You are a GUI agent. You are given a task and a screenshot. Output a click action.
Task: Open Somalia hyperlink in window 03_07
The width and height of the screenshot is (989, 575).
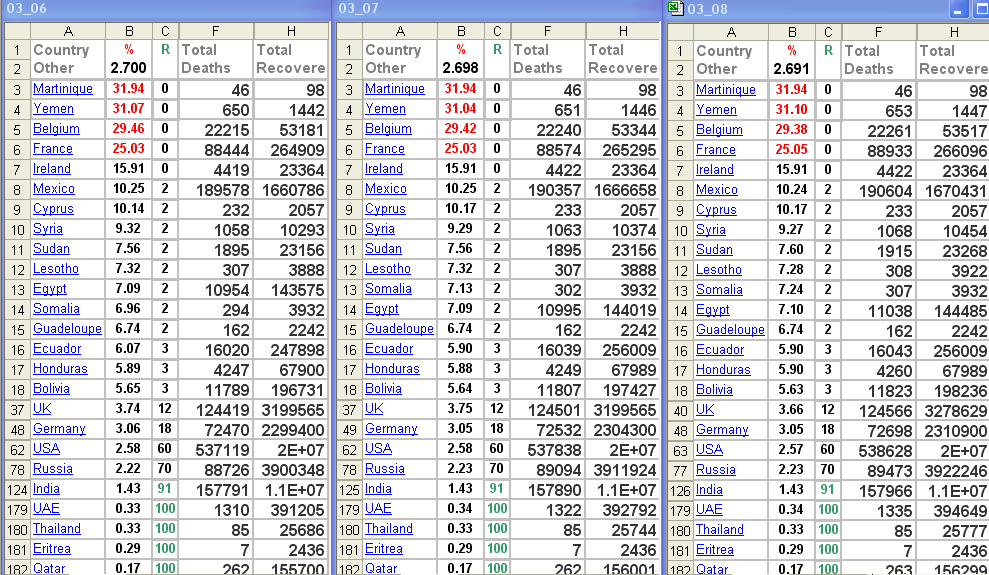click(388, 289)
